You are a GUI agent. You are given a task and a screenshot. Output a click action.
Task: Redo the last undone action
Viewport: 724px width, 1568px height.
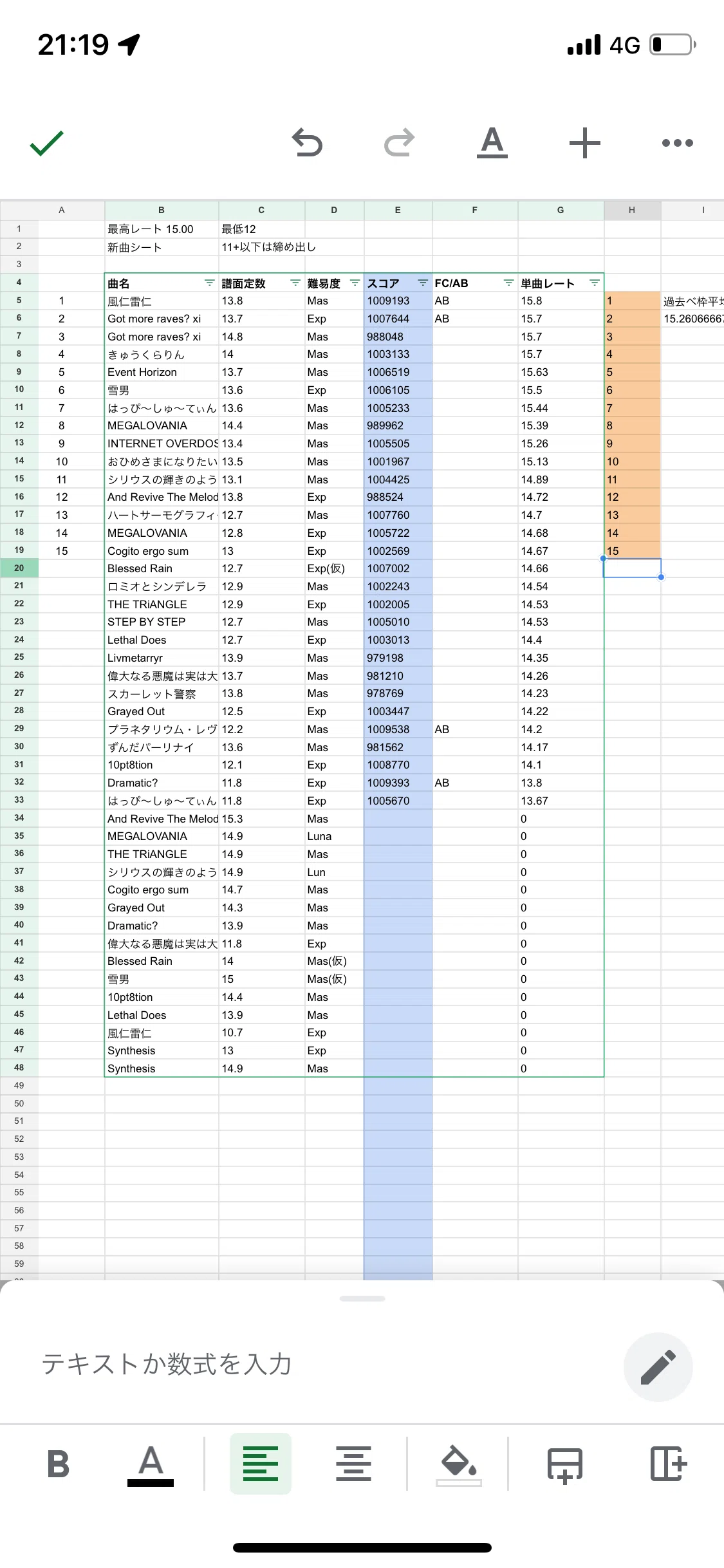[400, 143]
